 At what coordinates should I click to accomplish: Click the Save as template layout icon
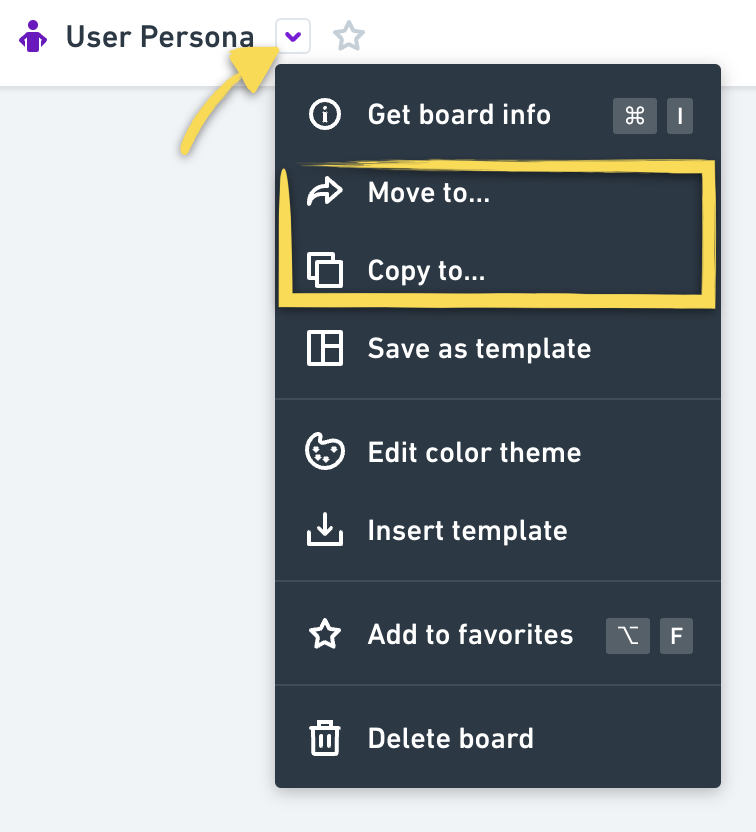click(x=325, y=348)
